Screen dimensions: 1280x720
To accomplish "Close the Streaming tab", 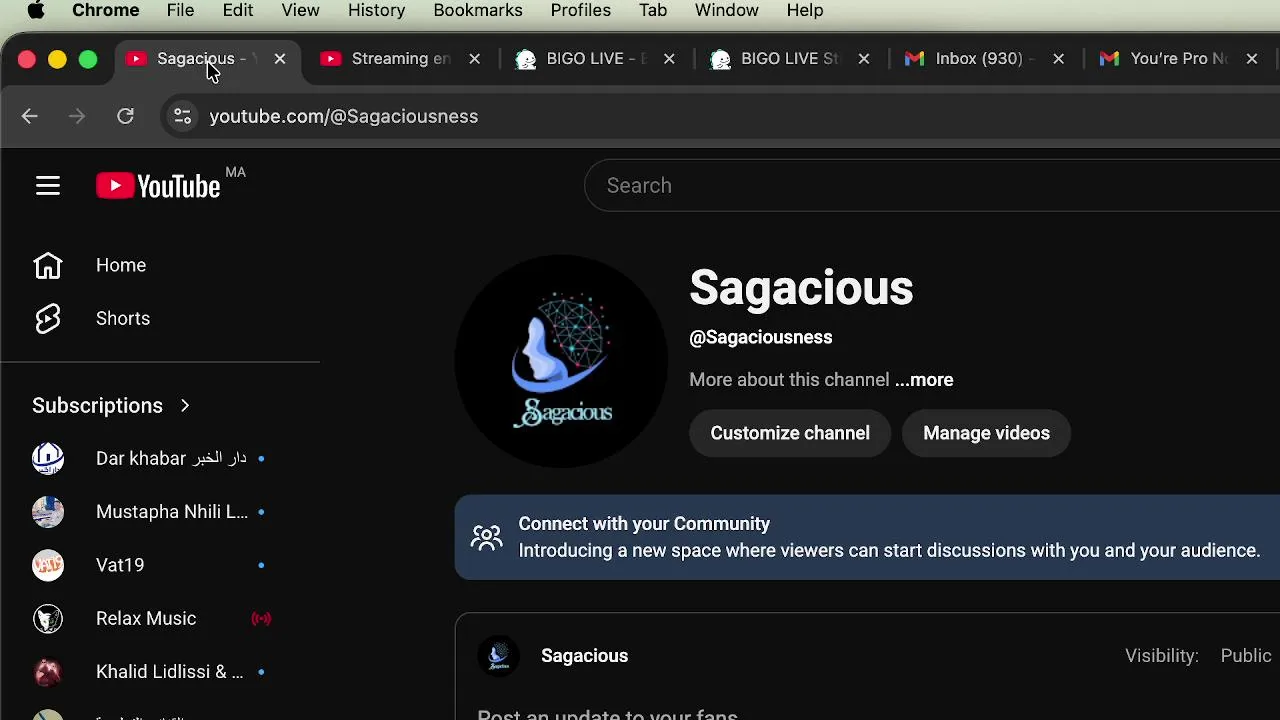I will (475, 59).
